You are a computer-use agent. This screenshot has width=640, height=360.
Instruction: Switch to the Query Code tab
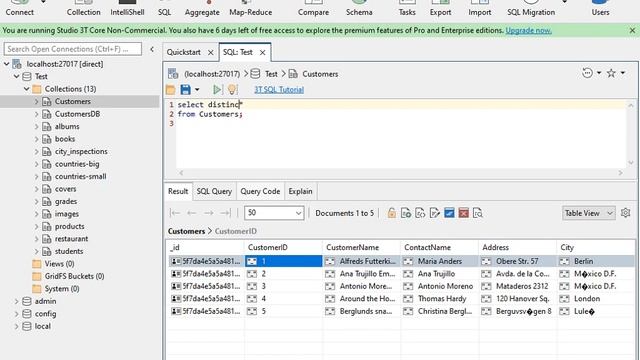[260, 191]
